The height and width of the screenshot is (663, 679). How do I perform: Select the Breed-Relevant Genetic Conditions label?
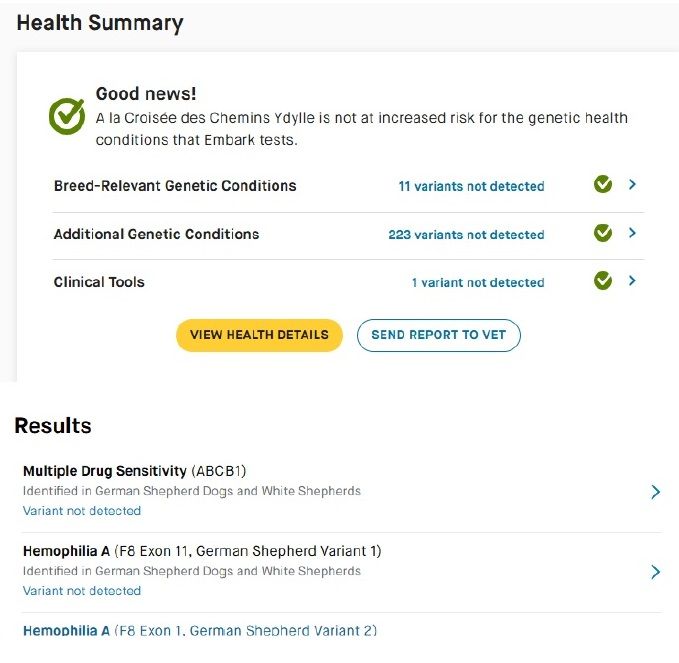tap(175, 185)
